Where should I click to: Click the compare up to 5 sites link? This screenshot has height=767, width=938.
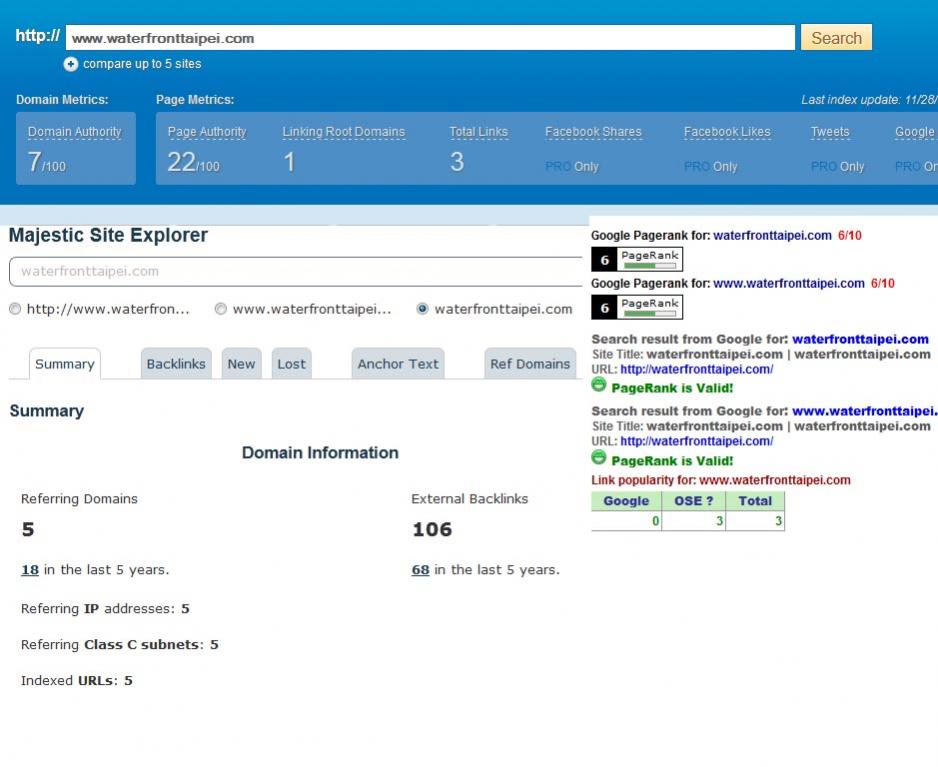click(x=142, y=64)
